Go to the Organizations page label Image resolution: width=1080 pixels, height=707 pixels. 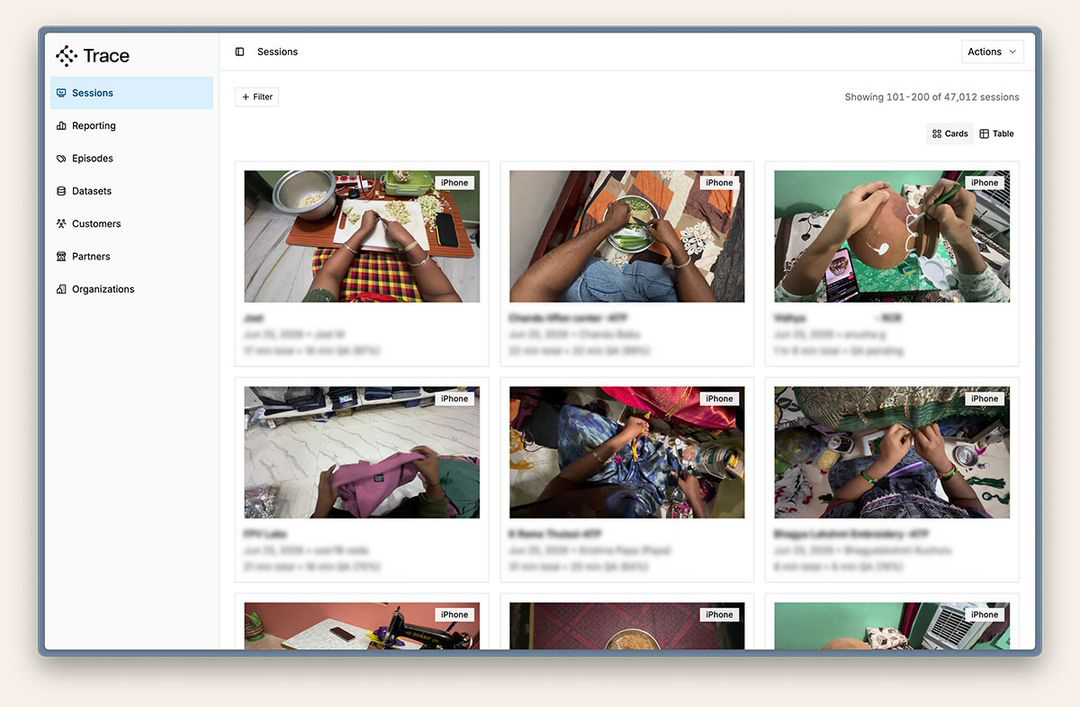[x=103, y=289]
